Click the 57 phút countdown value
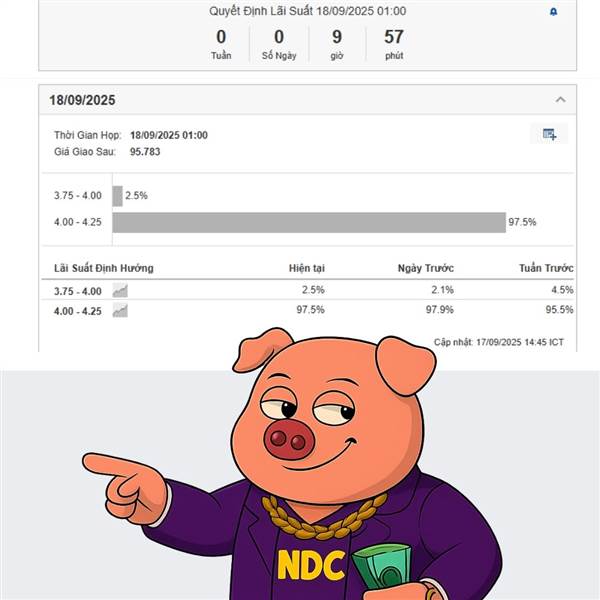The image size is (600, 600). pyautogui.click(x=394, y=44)
